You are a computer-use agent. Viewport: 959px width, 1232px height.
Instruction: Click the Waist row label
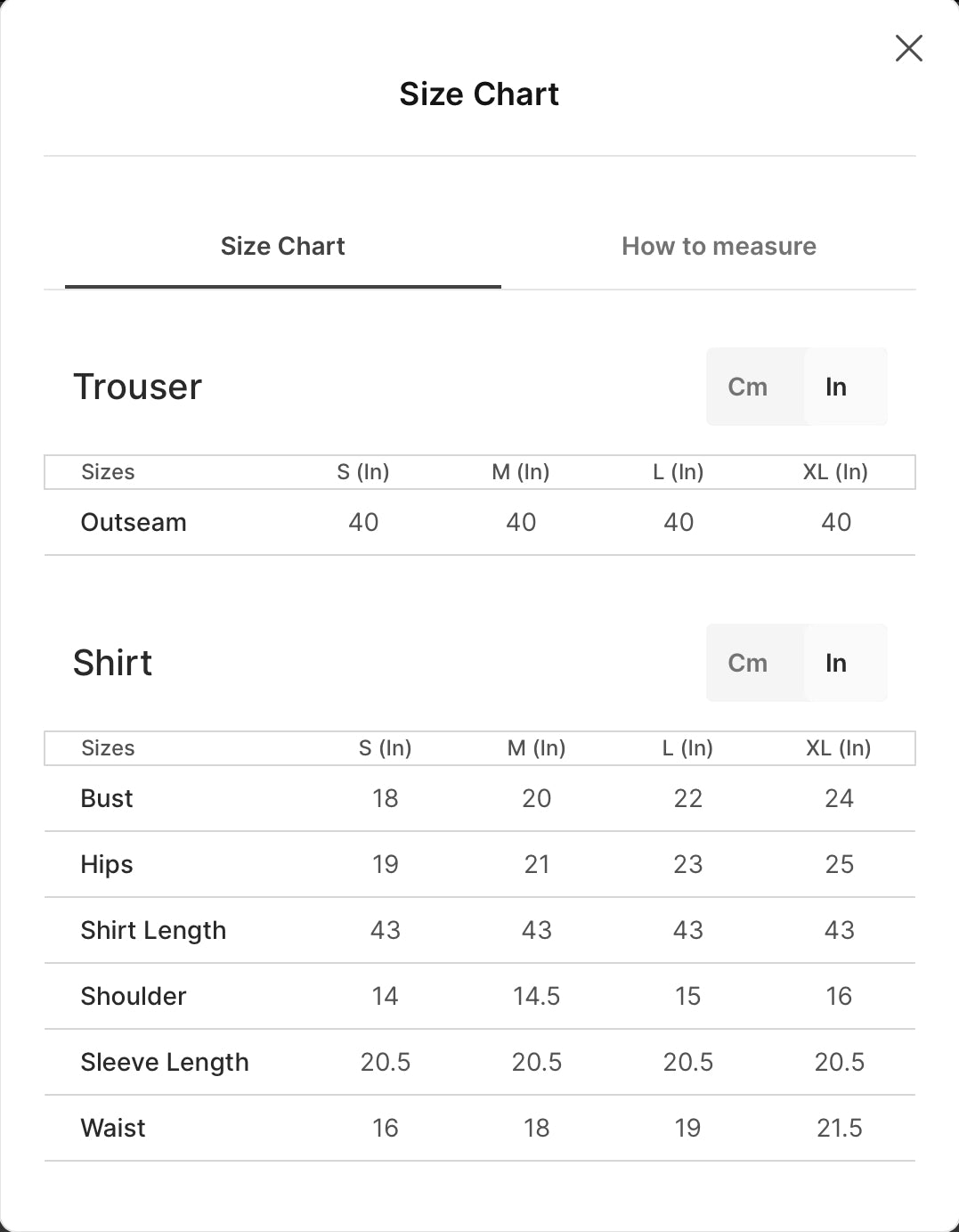(113, 1128)
